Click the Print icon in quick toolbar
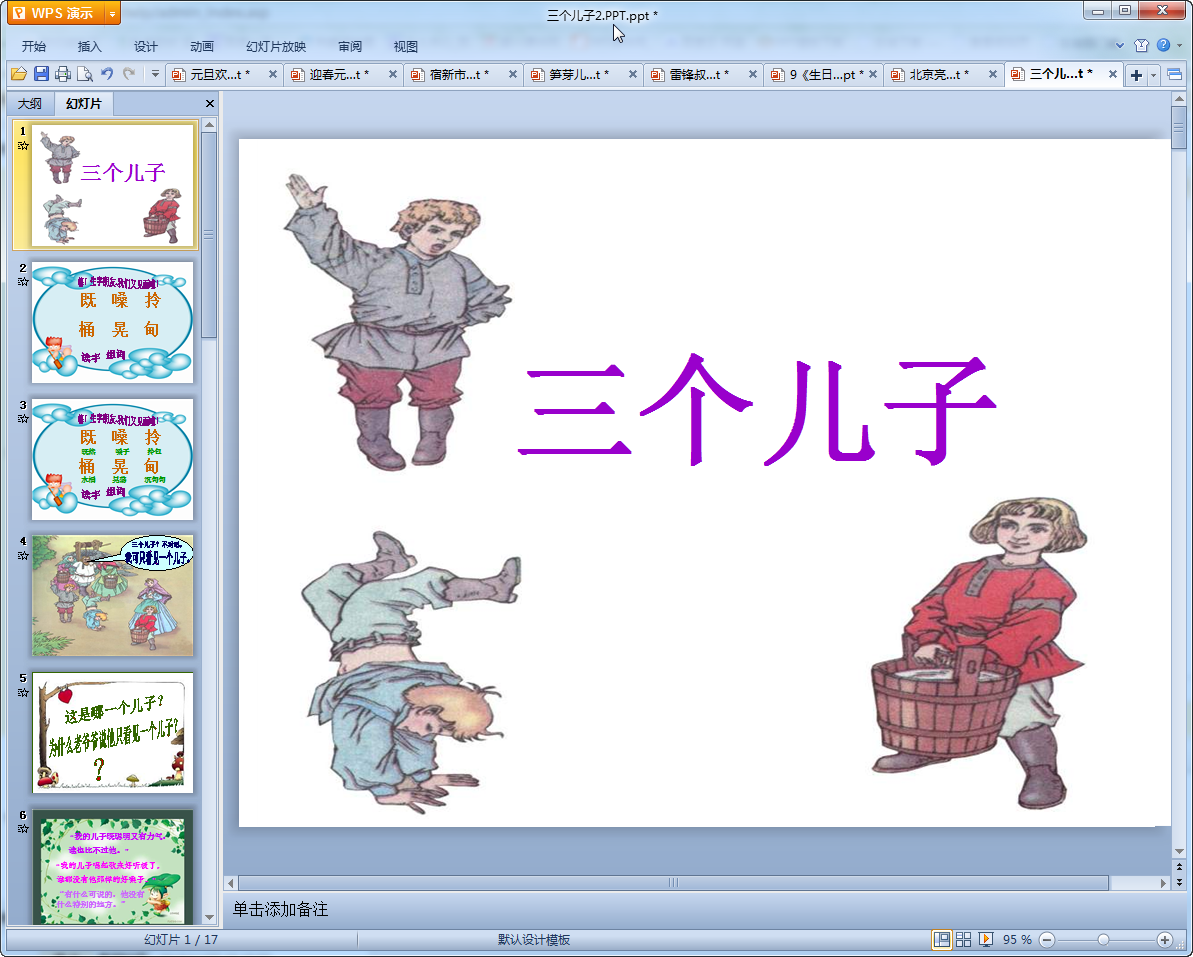The height and width of the screenshot is (957, 1193). point(63,74)
